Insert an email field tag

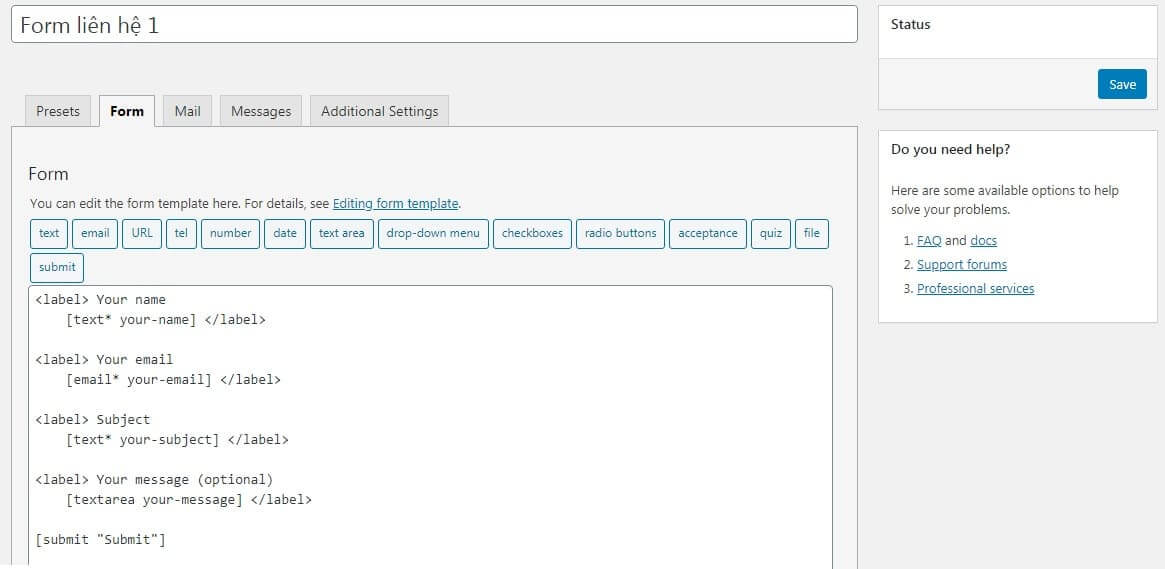click(x=95, y=233)
